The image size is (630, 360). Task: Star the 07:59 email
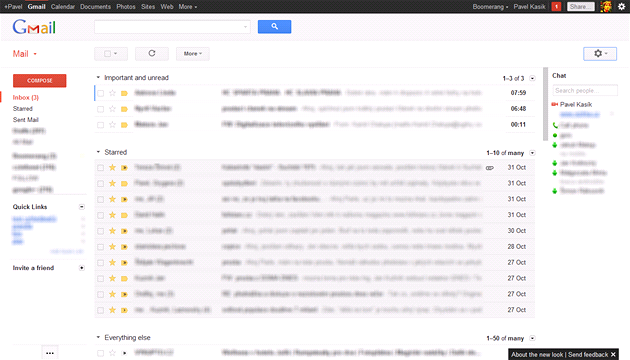112,93
